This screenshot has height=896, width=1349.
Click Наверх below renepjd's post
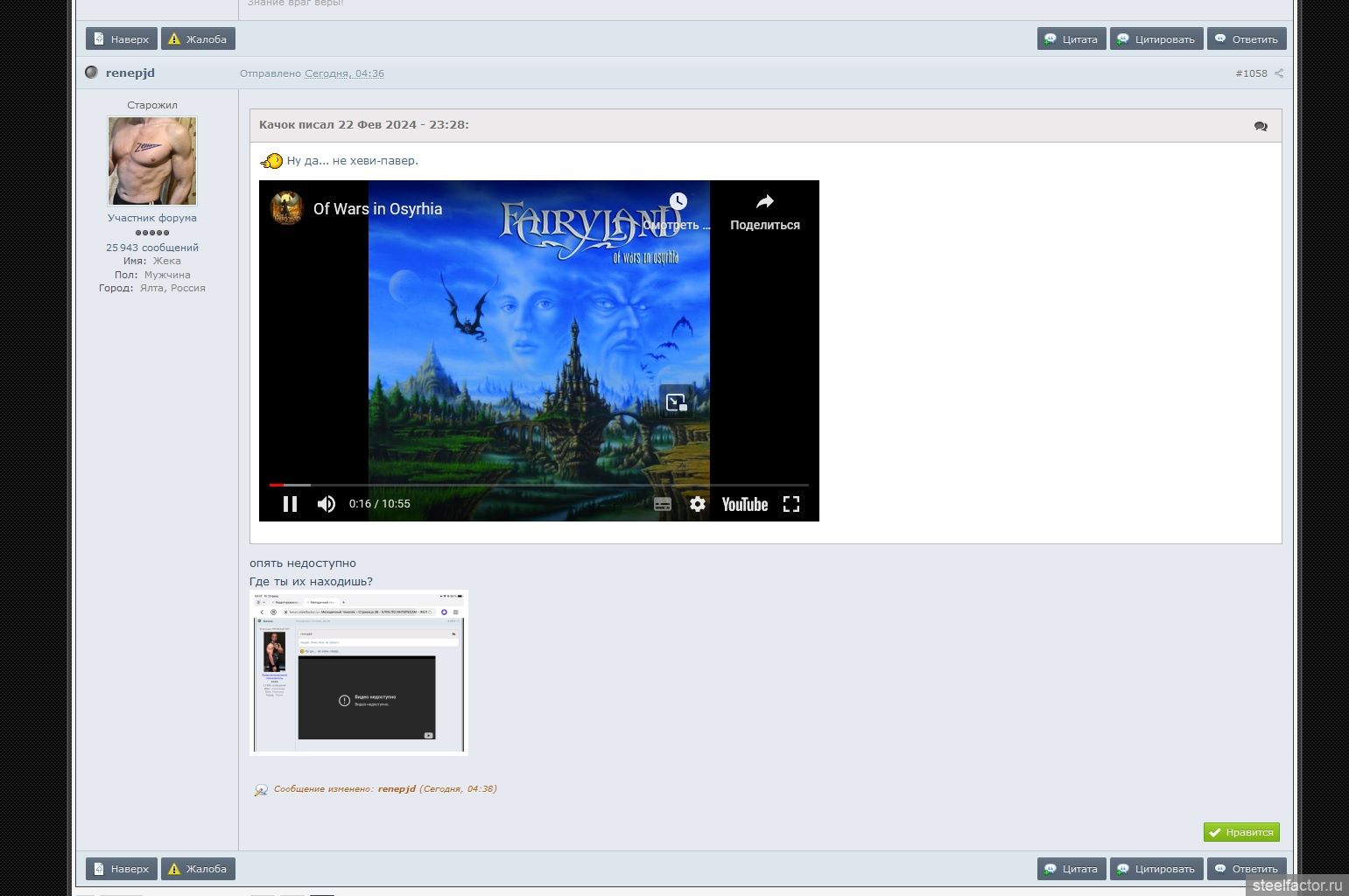click(x=122, y=869)
